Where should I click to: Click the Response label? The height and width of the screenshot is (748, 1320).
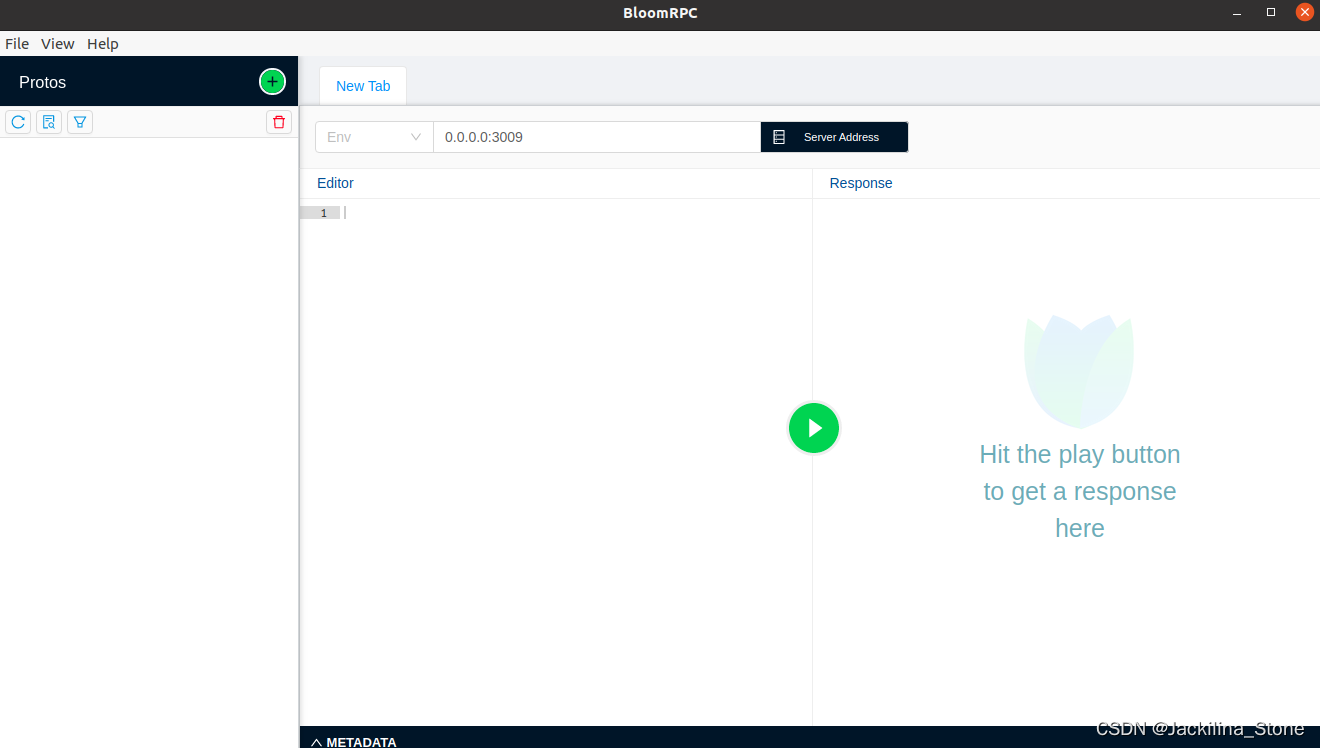pyautogui.click(x=861, y=183)
